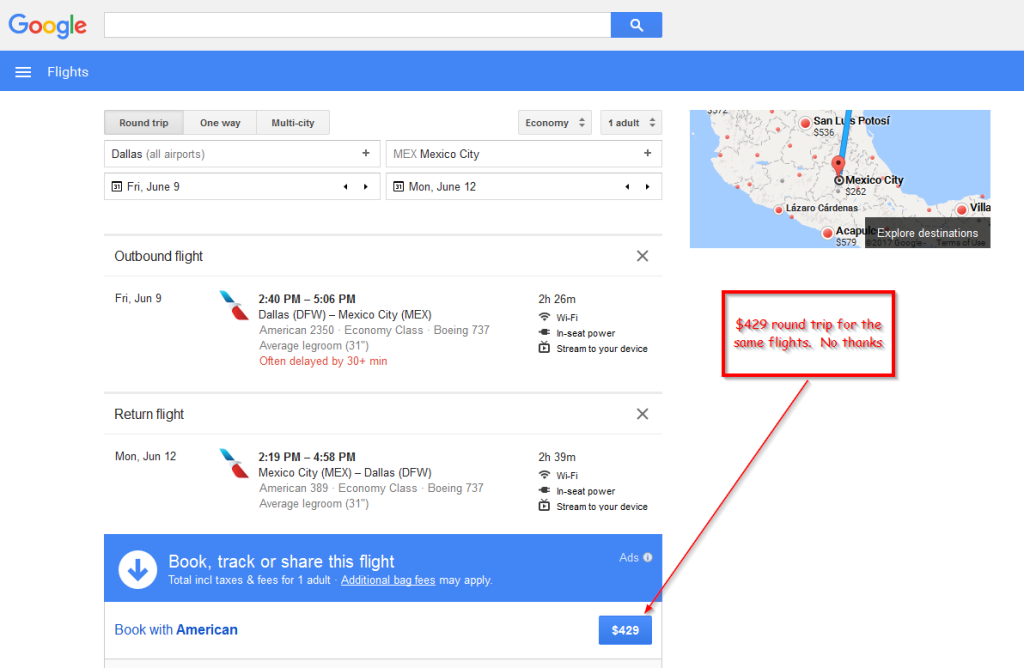
Task: Click the Explore destinations button on map
Action: pyautogui.click(x=927, y=233)
